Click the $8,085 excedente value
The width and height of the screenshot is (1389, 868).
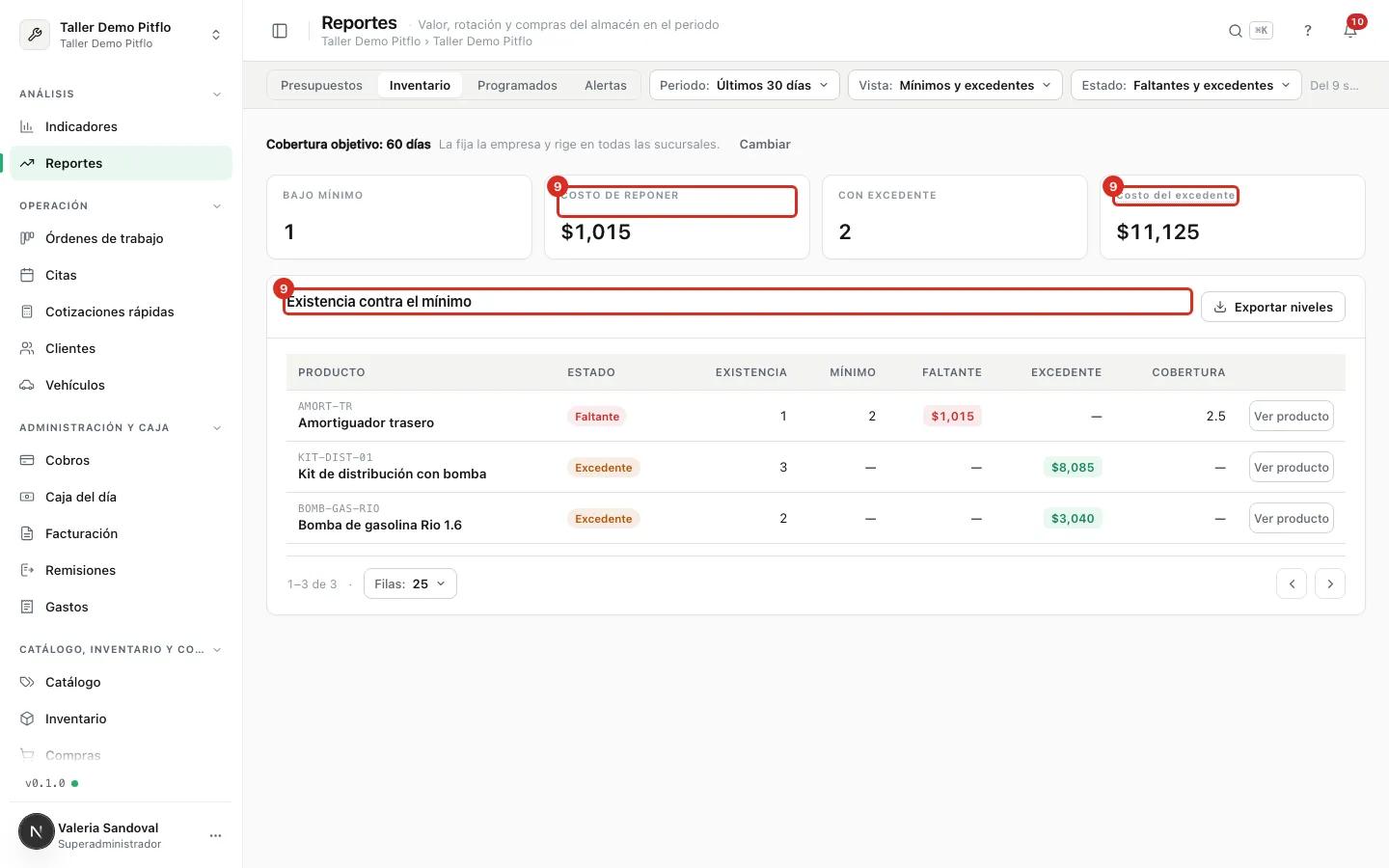click(x=1073, y=467)
